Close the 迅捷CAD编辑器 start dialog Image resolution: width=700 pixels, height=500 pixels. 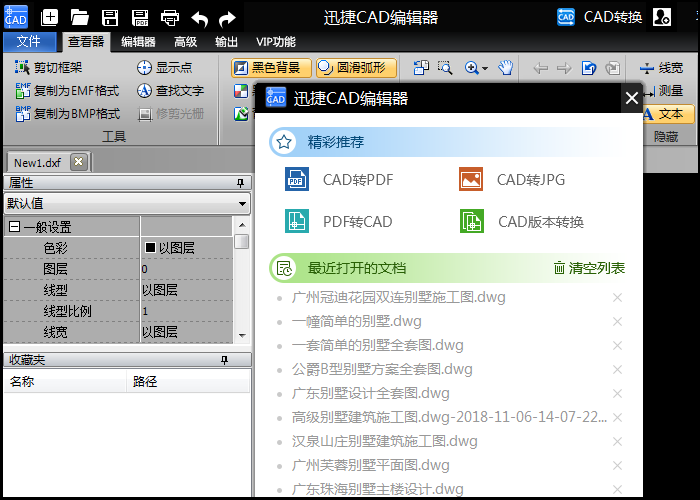[632, 98]
